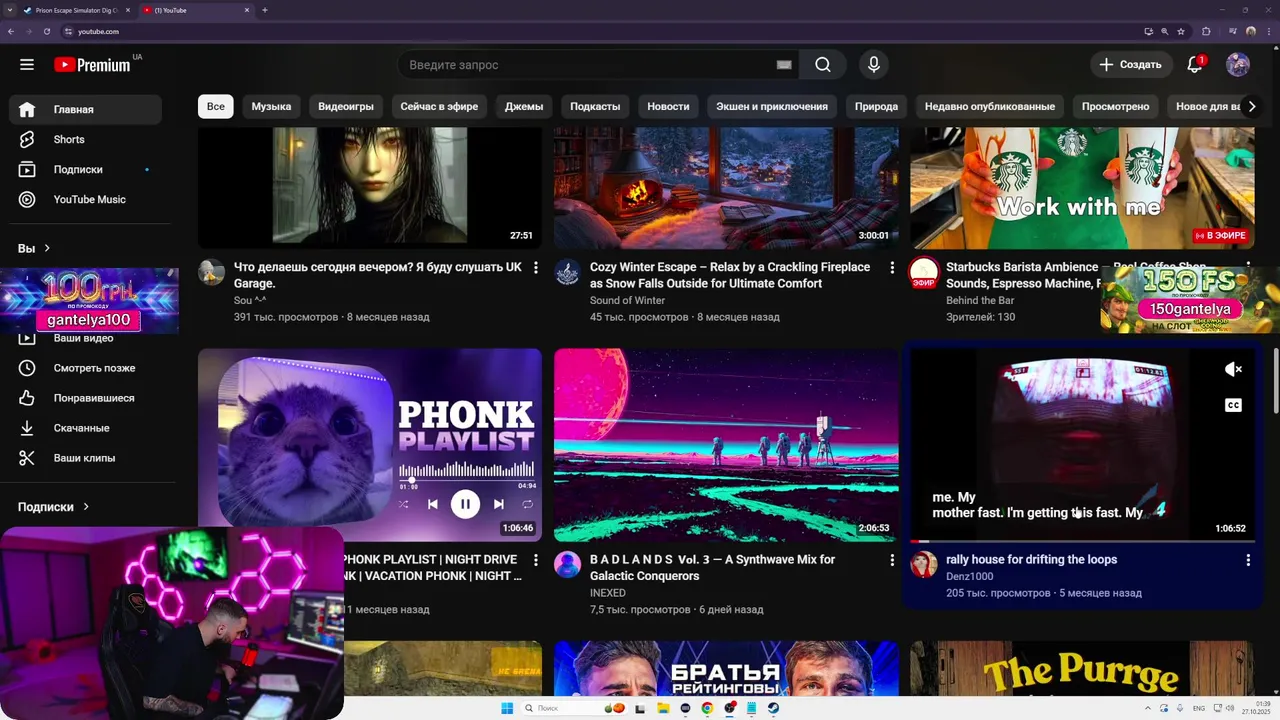Open the Behind the Bar channel link

(x=980, y=301)
